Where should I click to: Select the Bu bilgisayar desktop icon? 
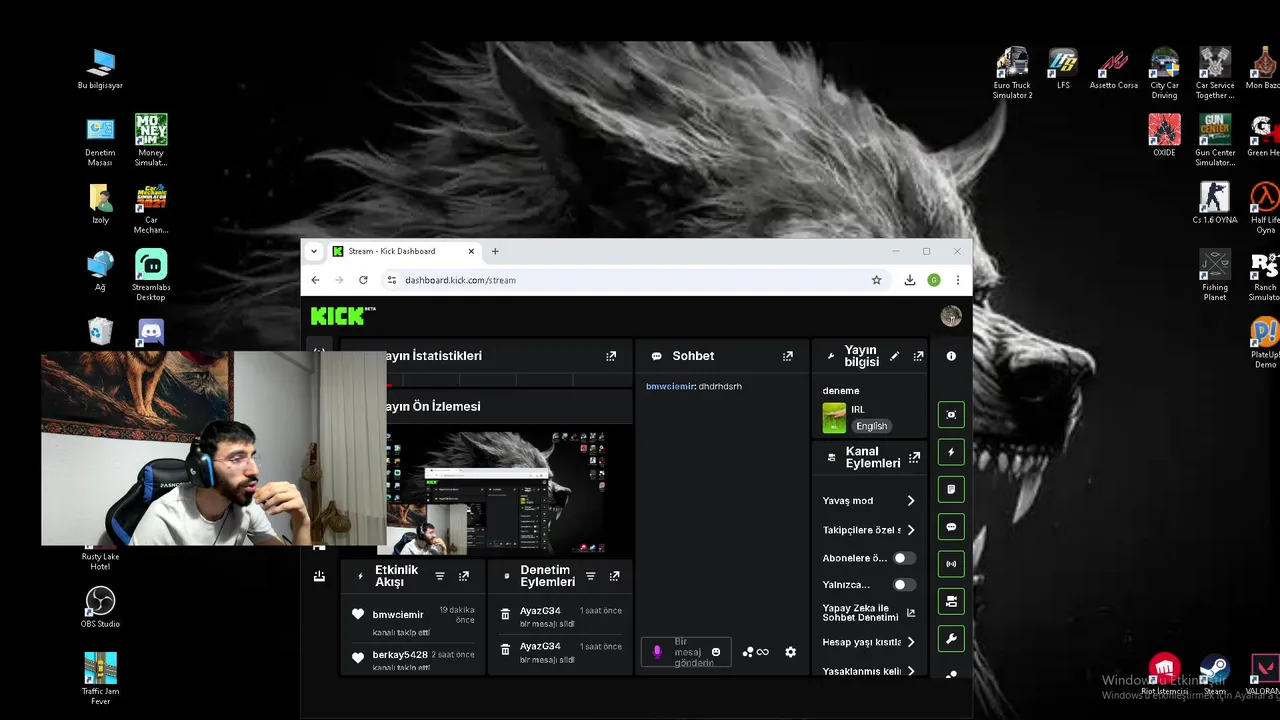coord(100,69)
